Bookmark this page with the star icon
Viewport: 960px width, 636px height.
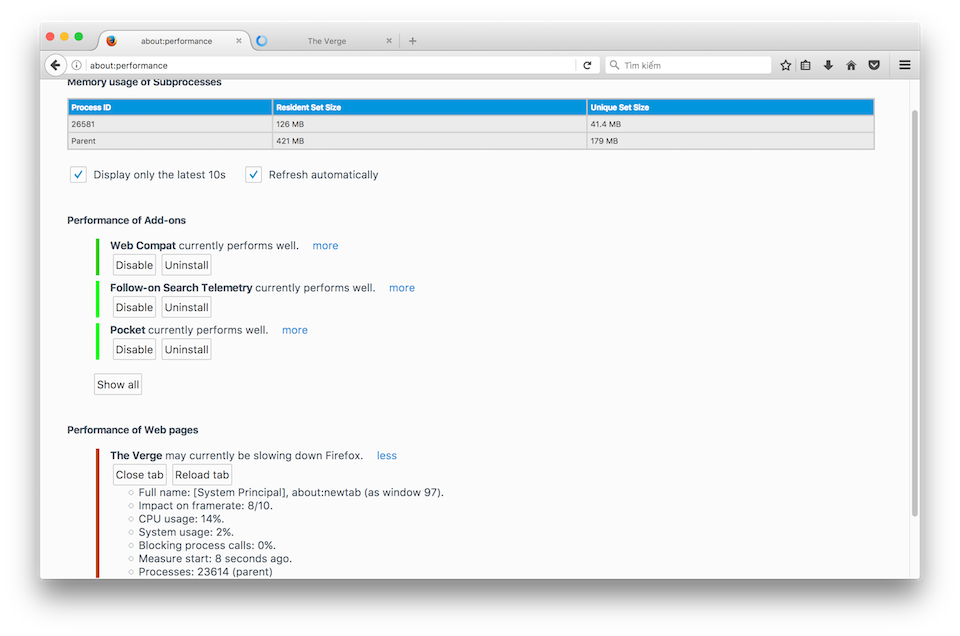point(785,64)
